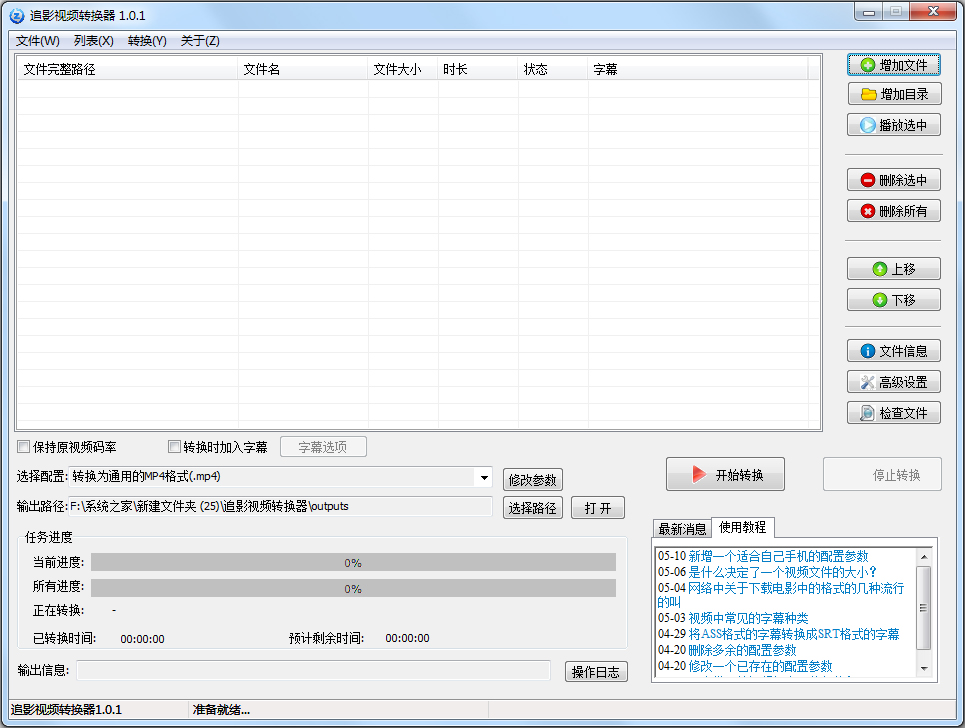Switch to the 最新消息 tab
Viewport: 965px width, 728px height.
681,528
